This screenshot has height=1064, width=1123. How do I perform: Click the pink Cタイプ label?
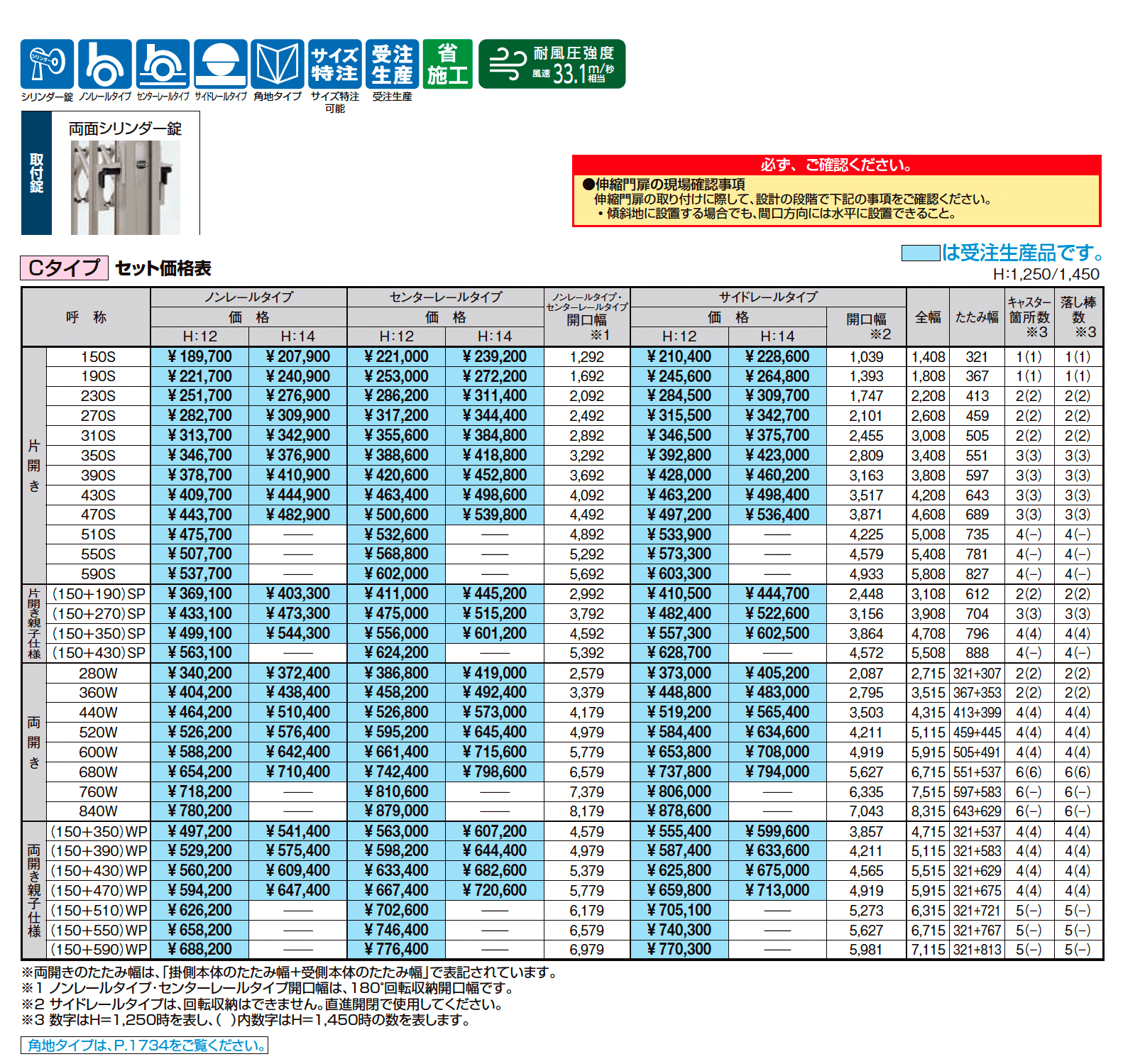[x=64, y=268]
